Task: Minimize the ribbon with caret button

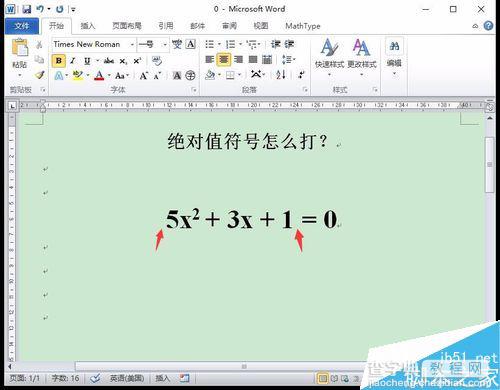Action: point(475,26)
